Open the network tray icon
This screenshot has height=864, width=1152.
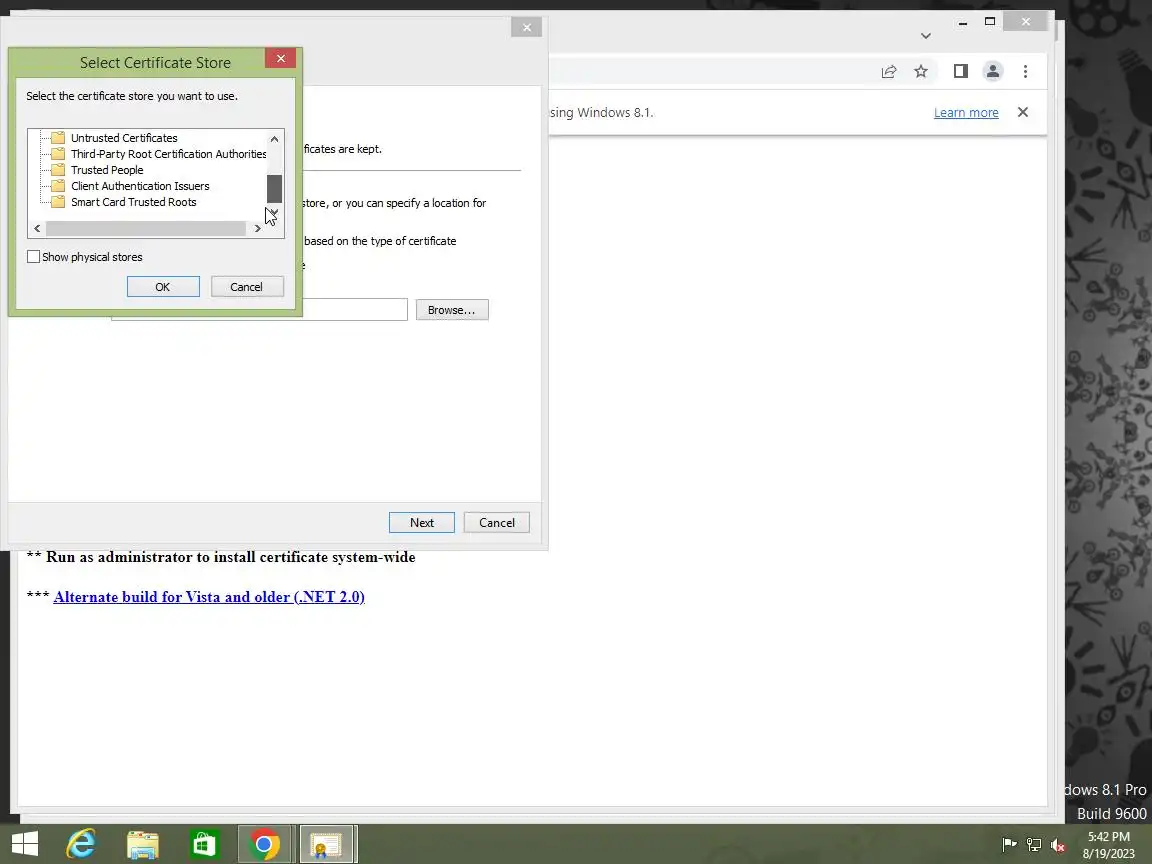(1034, 845)
